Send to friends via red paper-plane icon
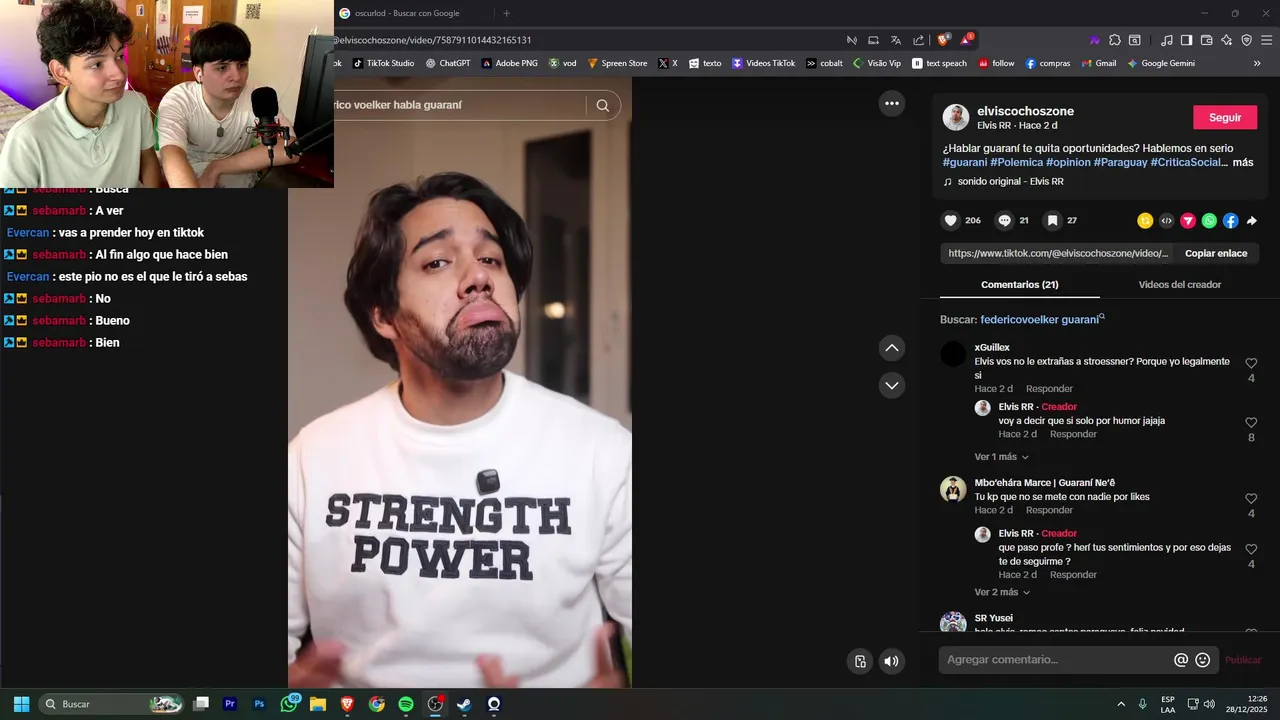Screen dimensions: 1280x720 coord(1188,221)
